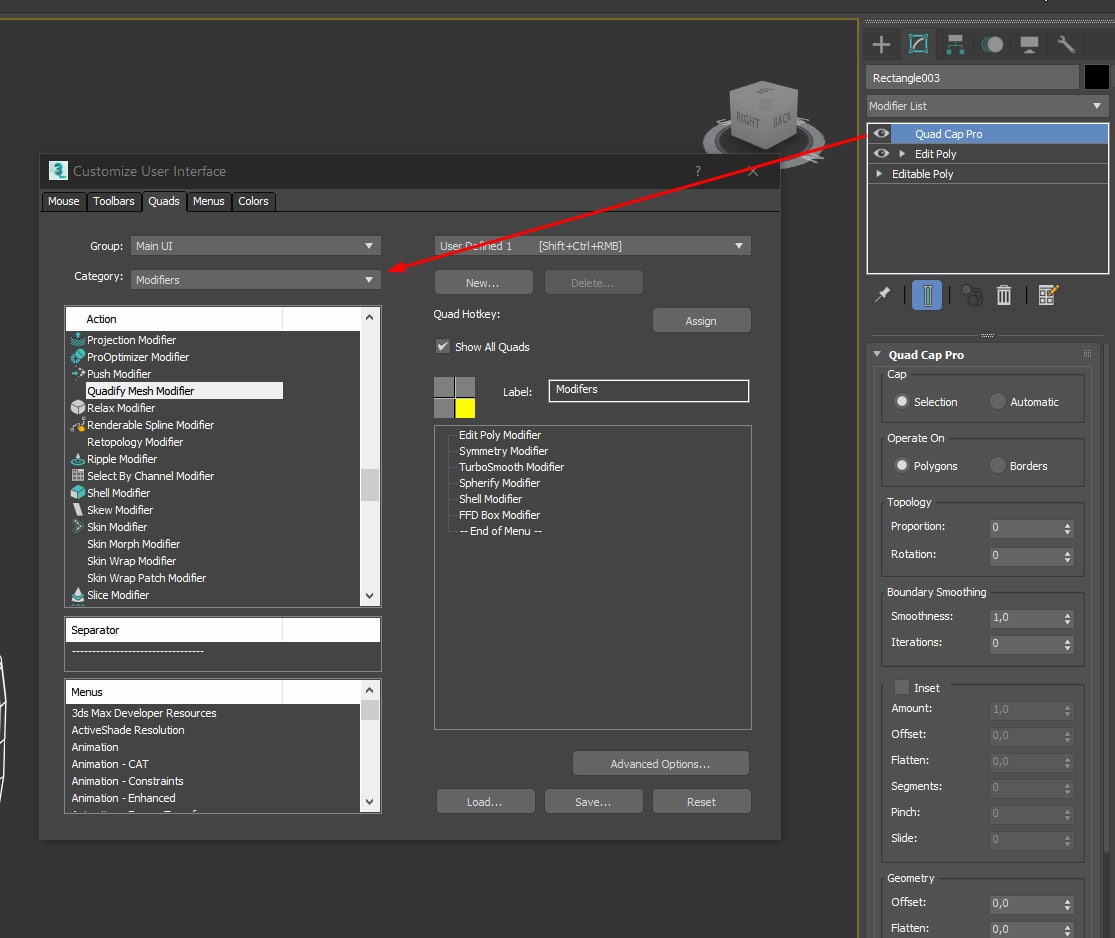Select the Relax Modifier action

[121, 408]
